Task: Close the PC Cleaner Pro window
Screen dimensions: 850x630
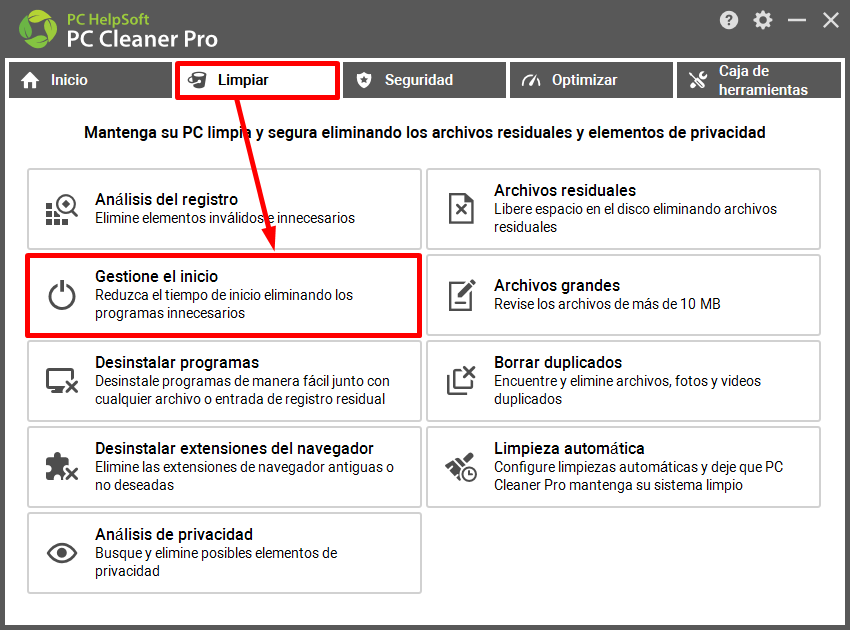Action: pos(830,21)
